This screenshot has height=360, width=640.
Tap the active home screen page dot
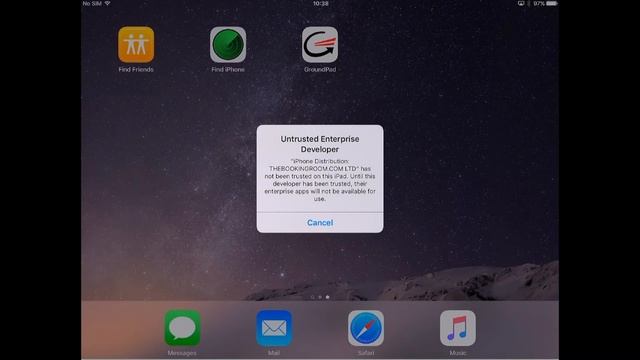tap(327, 297)
